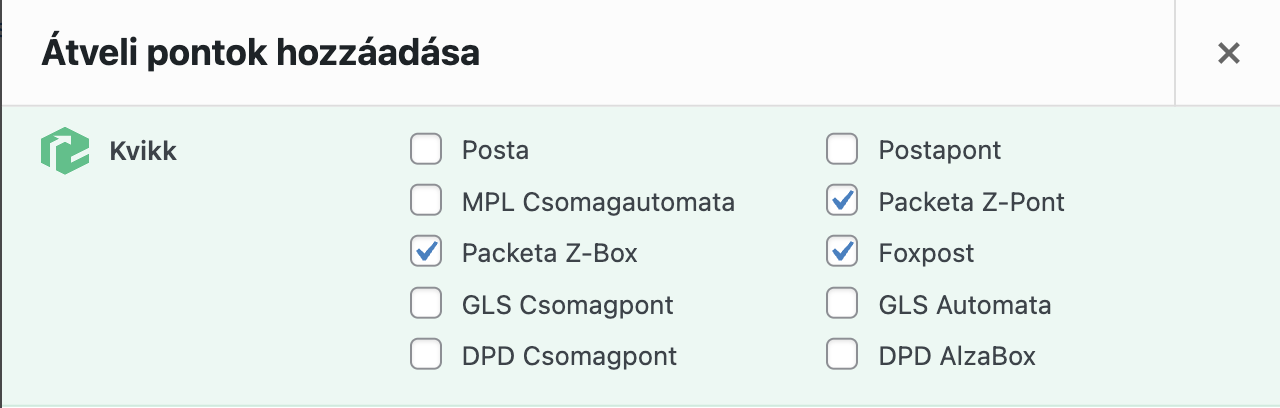This screenshot has height=408, width=1280.
Task: Click the "Foxpost" label text
Action: 926,253
